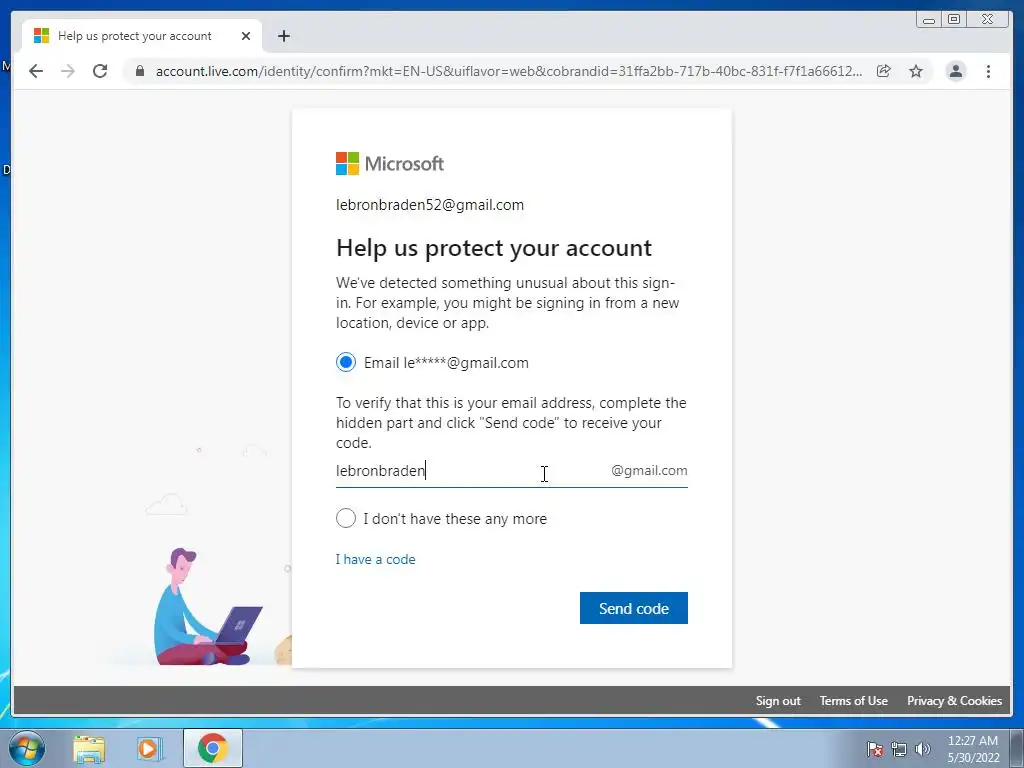
Task: Minimize the Chrome window
Action: [x=929, y=20]
